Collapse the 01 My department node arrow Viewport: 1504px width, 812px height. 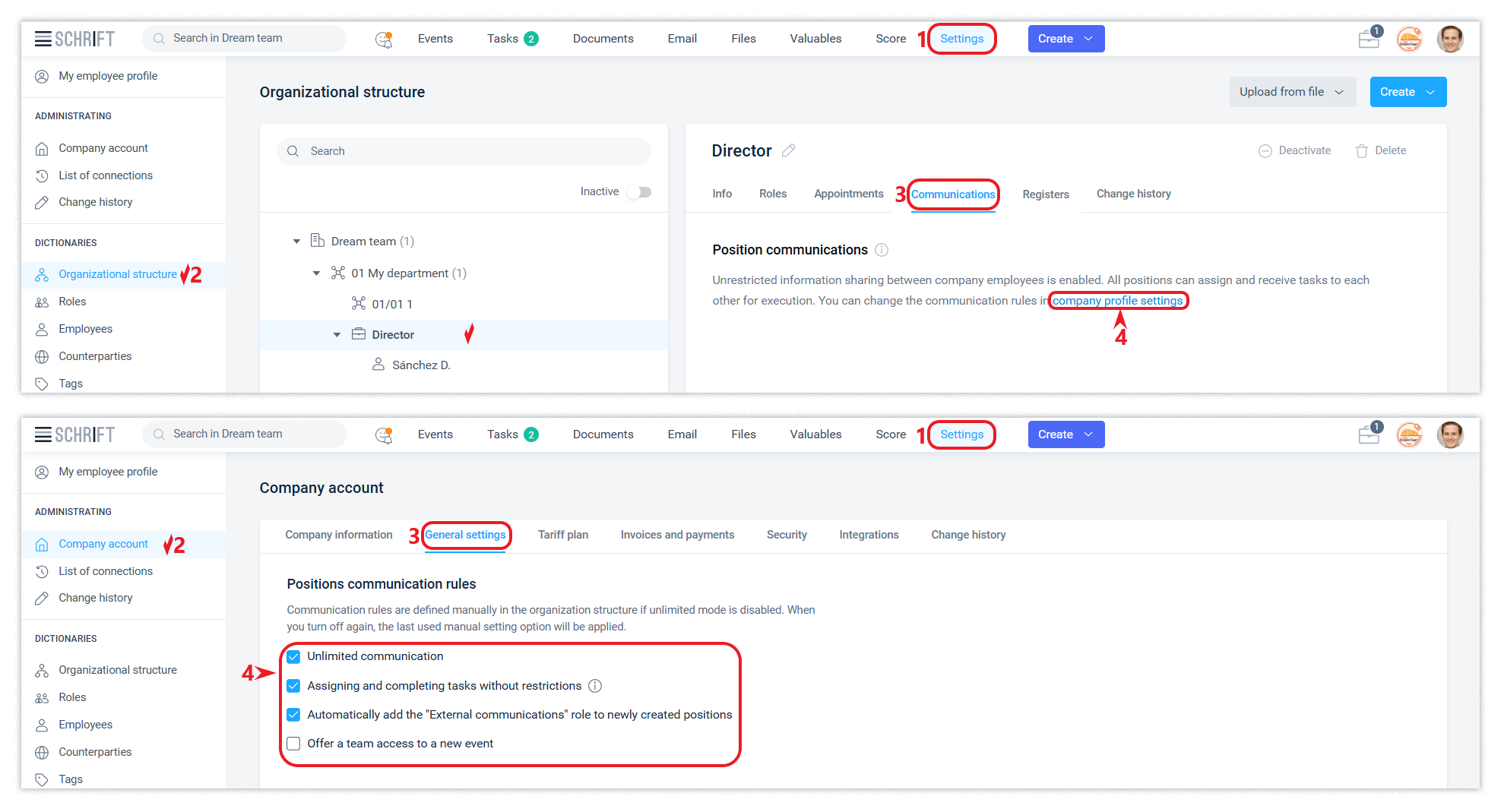(317, 273)
